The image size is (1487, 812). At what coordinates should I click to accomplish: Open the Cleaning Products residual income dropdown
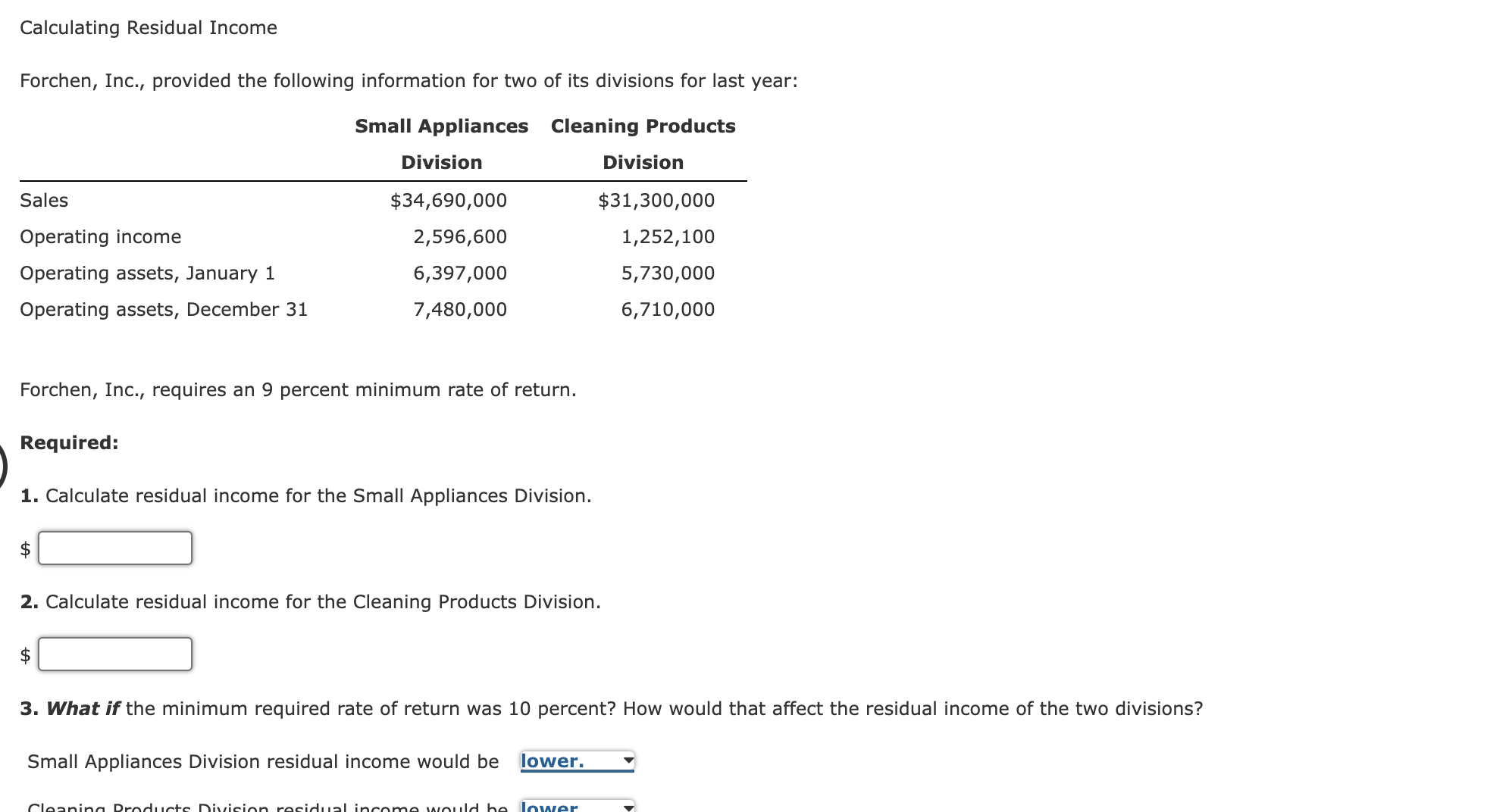pyautogui.click(x=576, y=807)
